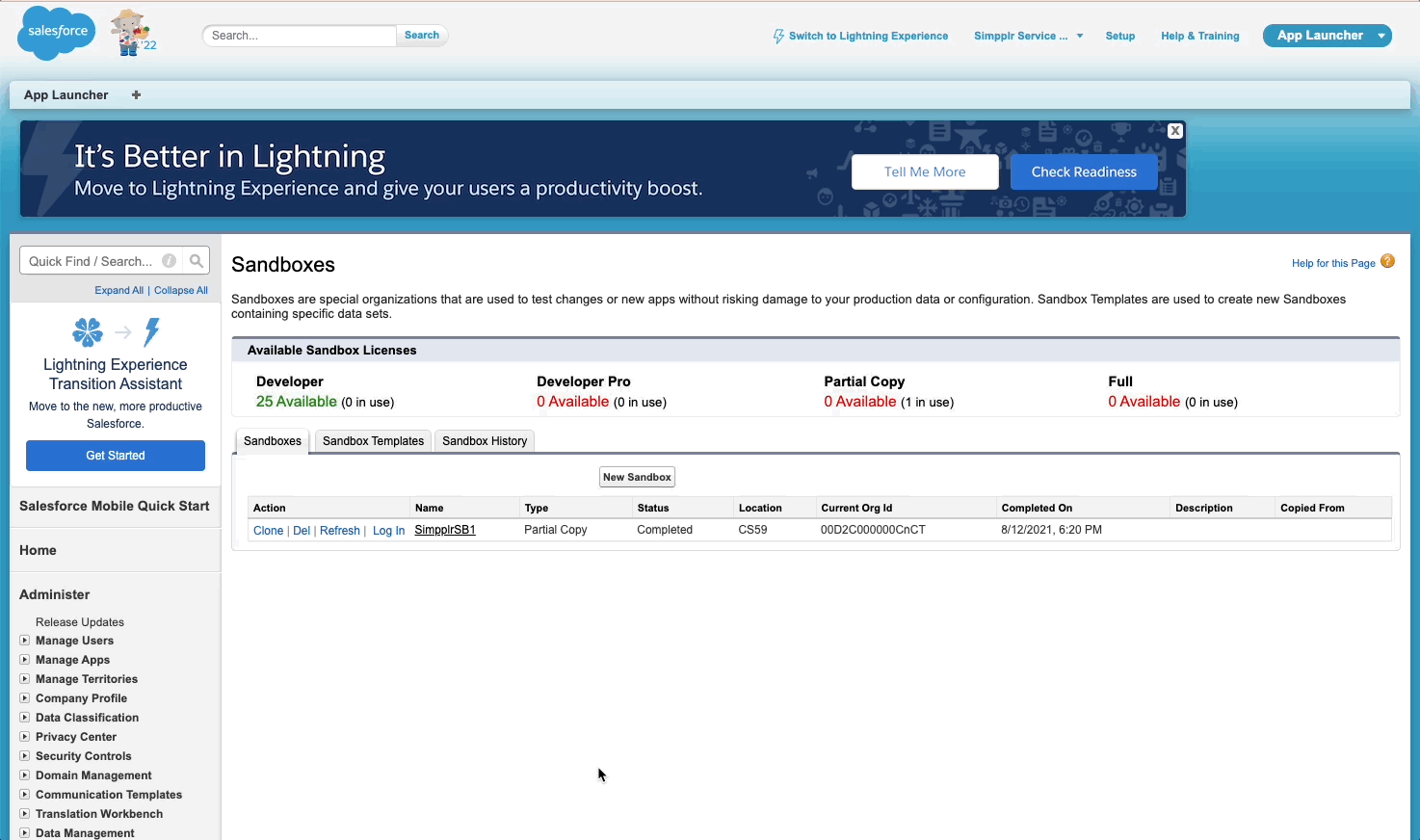Image resolution: width=1420 pixels, height=840 pixels.
Task: Click the Check Readiness button
Action: (1084, 172)
